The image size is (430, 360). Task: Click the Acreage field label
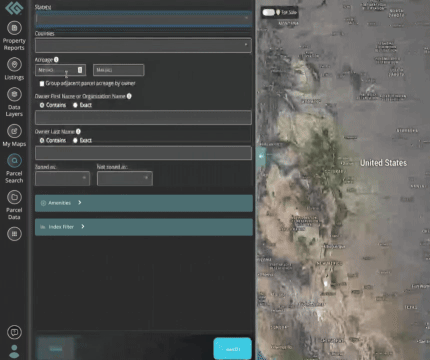(x=44, y=60)
